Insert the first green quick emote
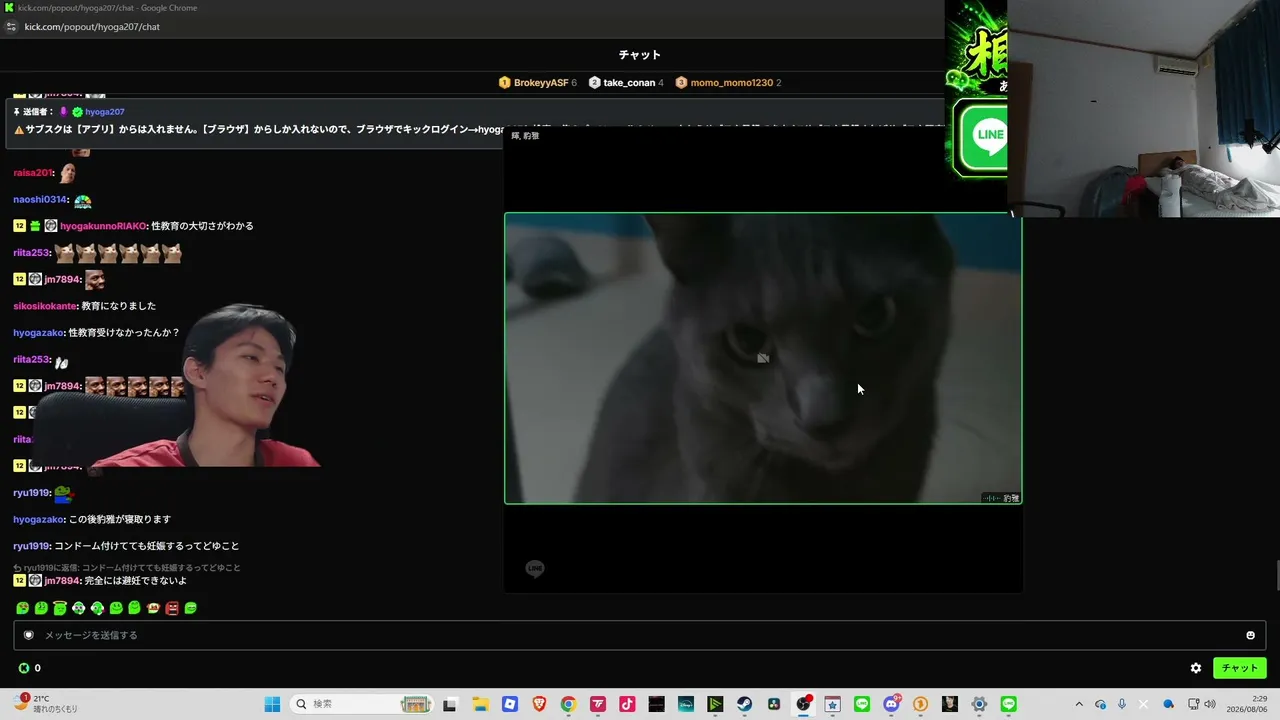1280x720 pixels. 22,608
